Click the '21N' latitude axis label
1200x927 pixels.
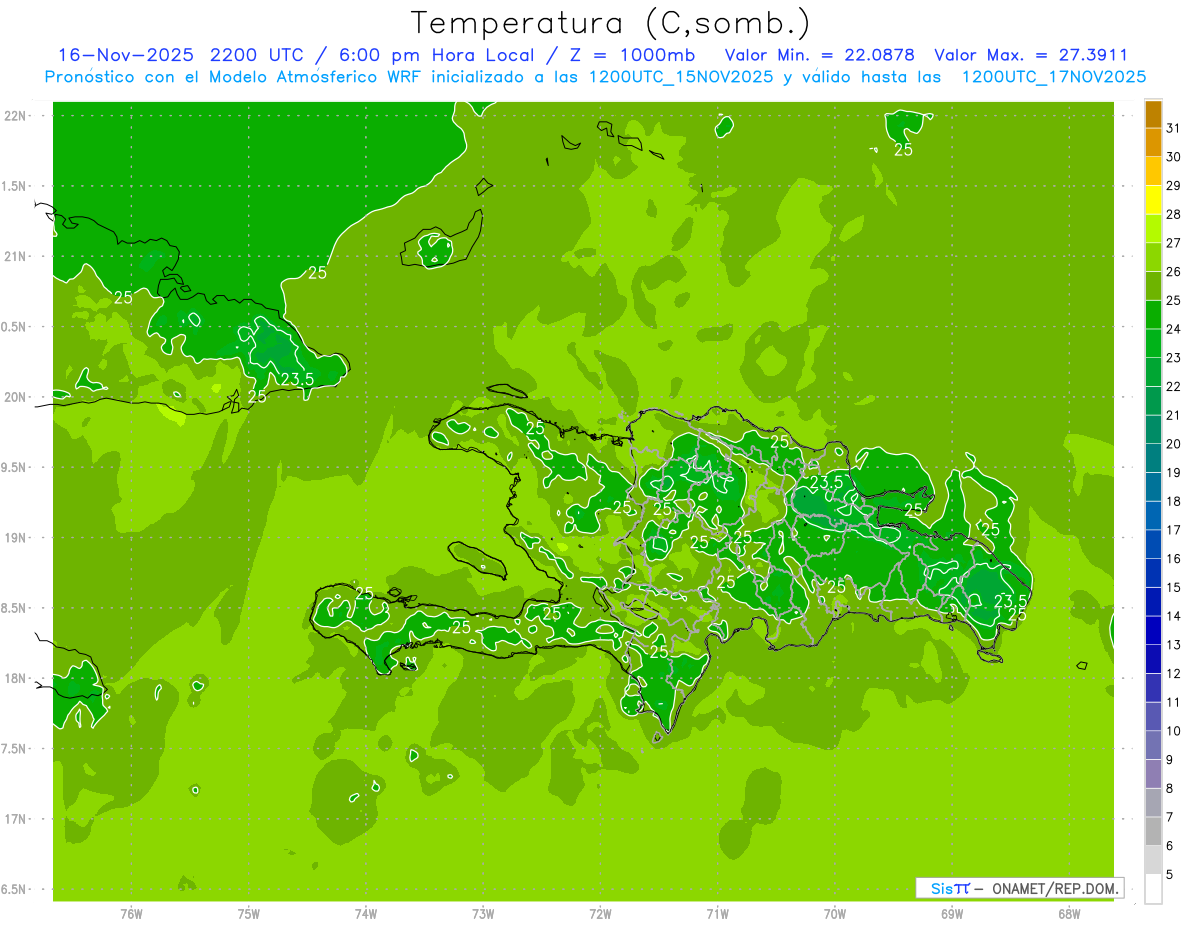15,257
